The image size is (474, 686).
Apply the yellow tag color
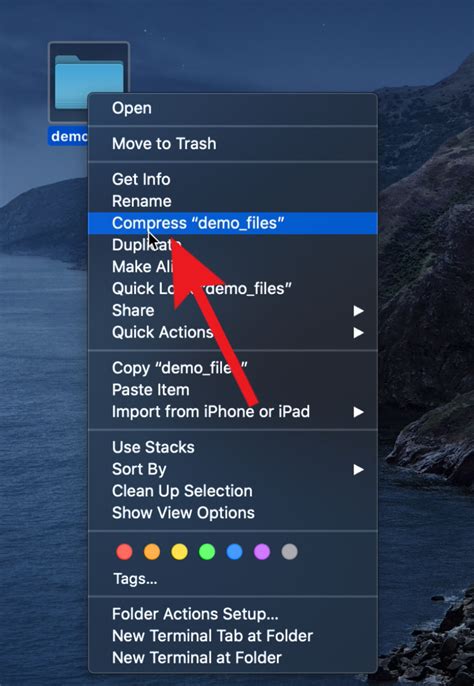(179, 552)
